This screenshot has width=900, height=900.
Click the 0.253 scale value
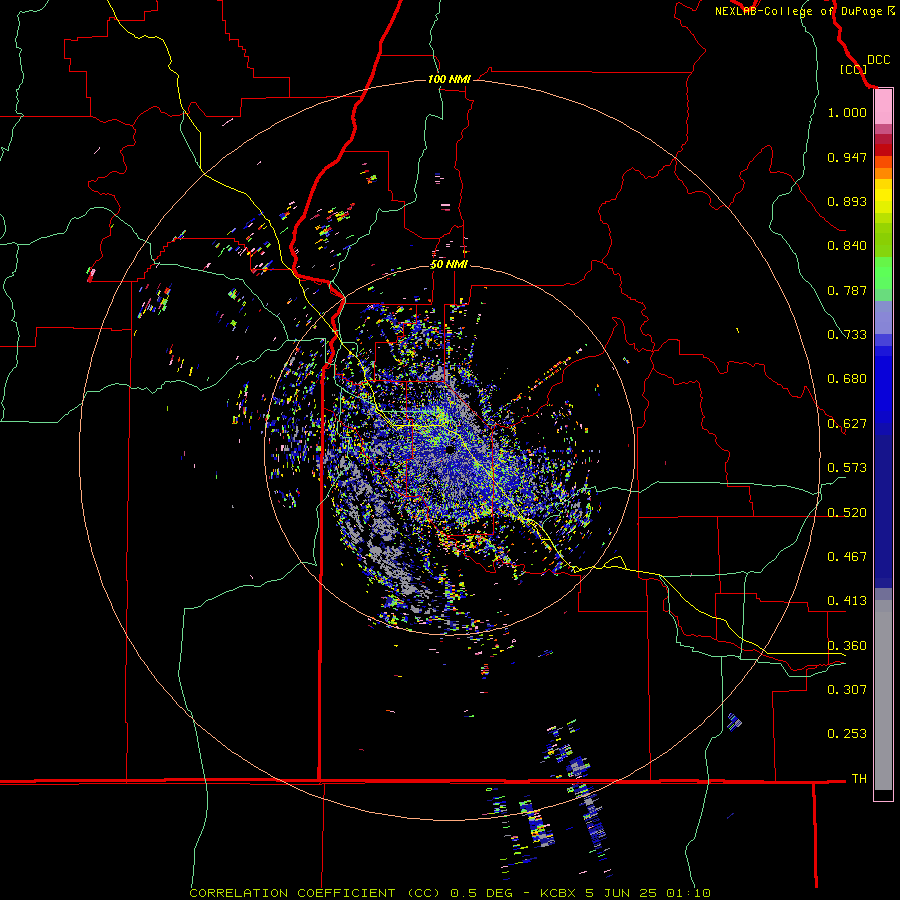[847, 734]
